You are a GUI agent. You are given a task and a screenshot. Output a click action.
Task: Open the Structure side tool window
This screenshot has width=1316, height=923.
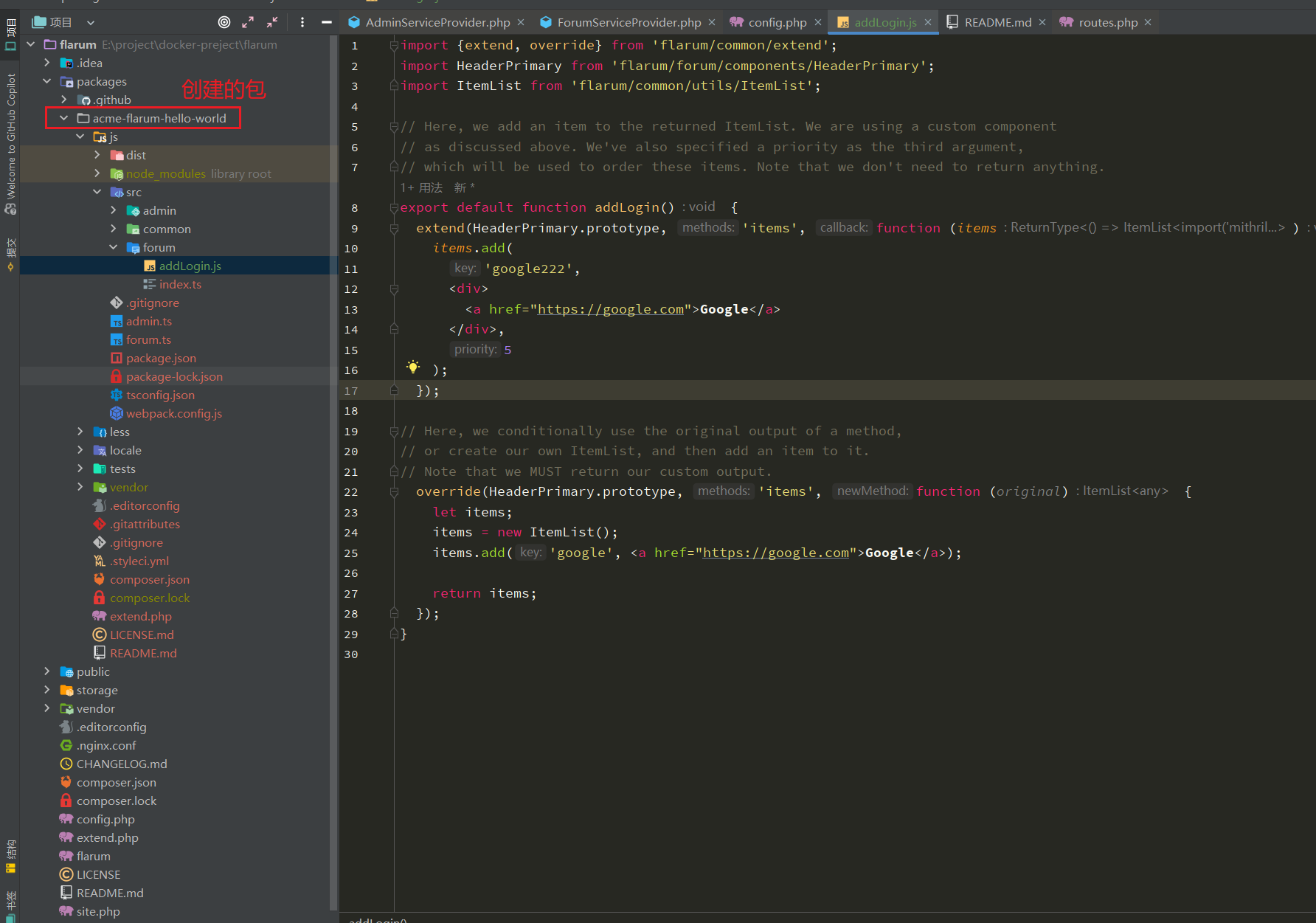pos(10,857)
